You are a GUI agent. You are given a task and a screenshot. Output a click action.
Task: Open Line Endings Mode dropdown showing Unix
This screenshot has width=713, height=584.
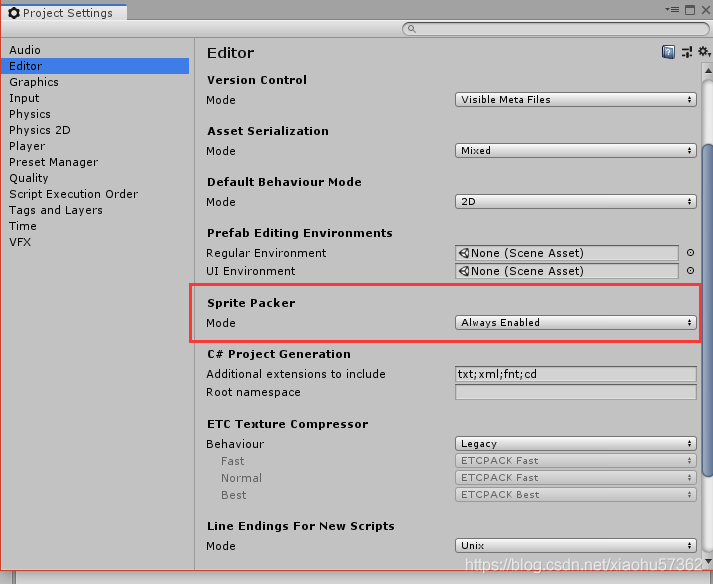click(576, 545)
